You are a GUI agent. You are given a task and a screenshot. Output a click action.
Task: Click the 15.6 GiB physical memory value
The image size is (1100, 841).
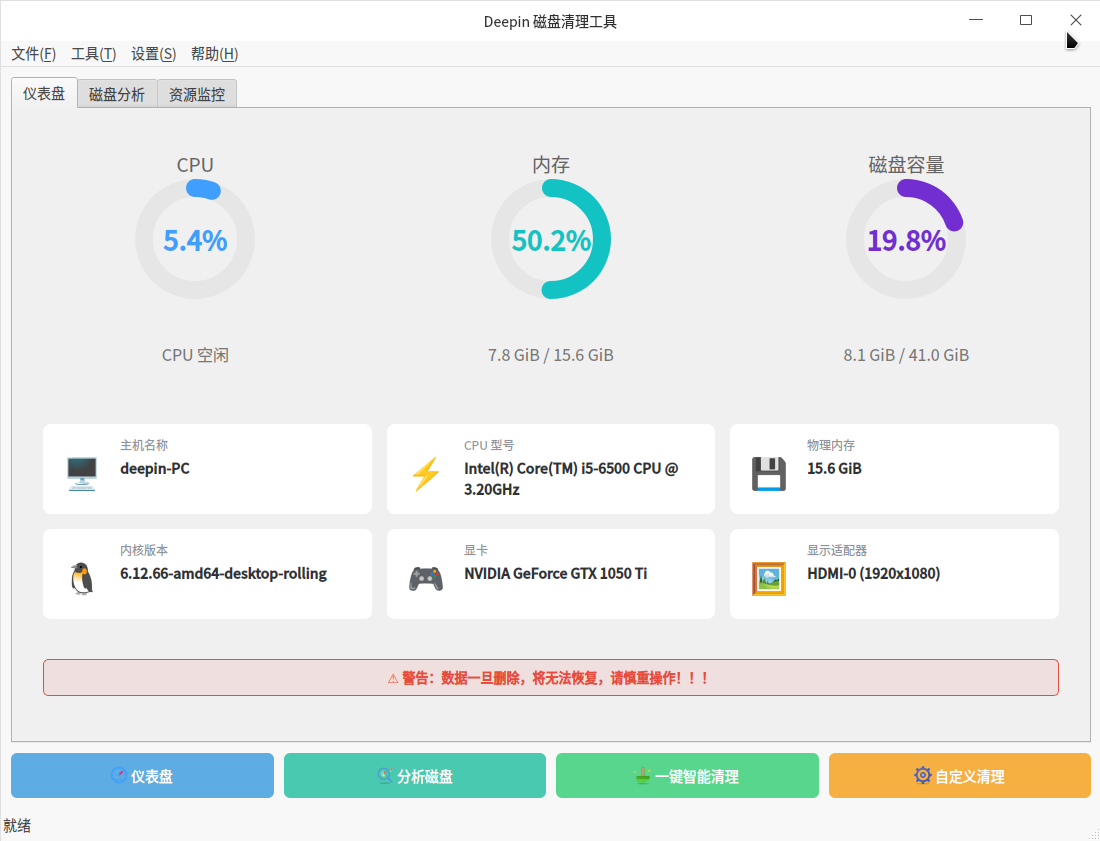pos(834,469)
